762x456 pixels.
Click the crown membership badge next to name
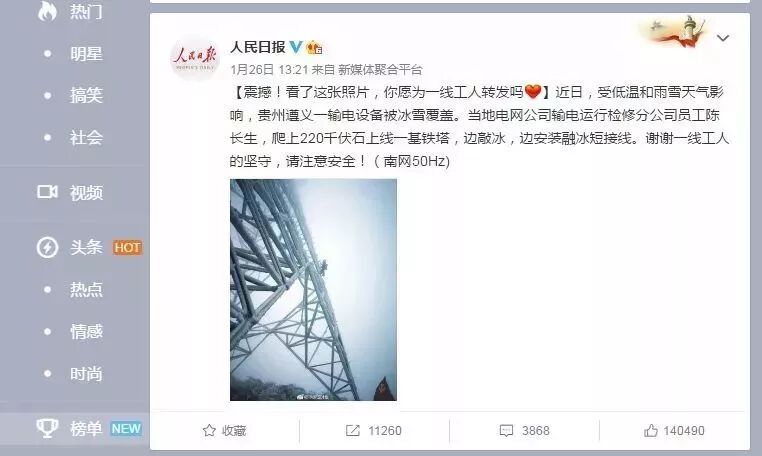(314, 47)
